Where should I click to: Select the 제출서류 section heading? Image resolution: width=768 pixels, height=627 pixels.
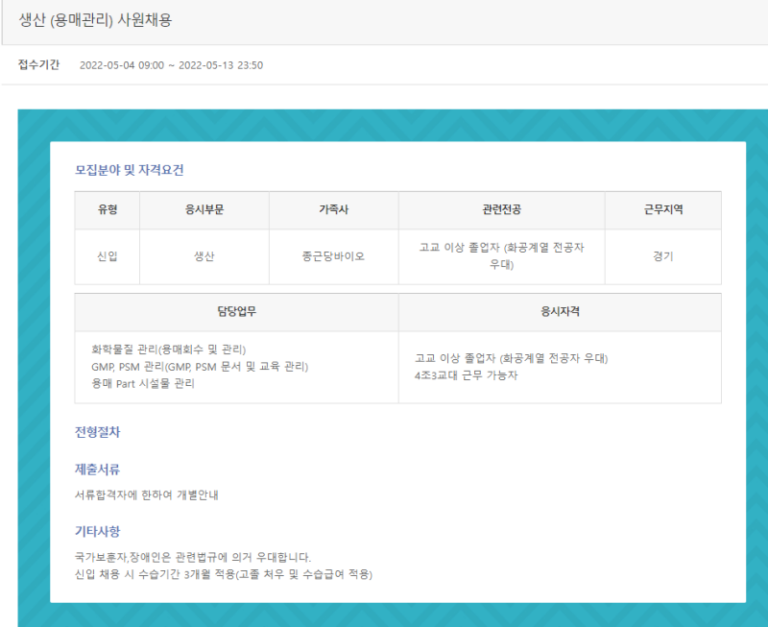(x=97, y=469)
